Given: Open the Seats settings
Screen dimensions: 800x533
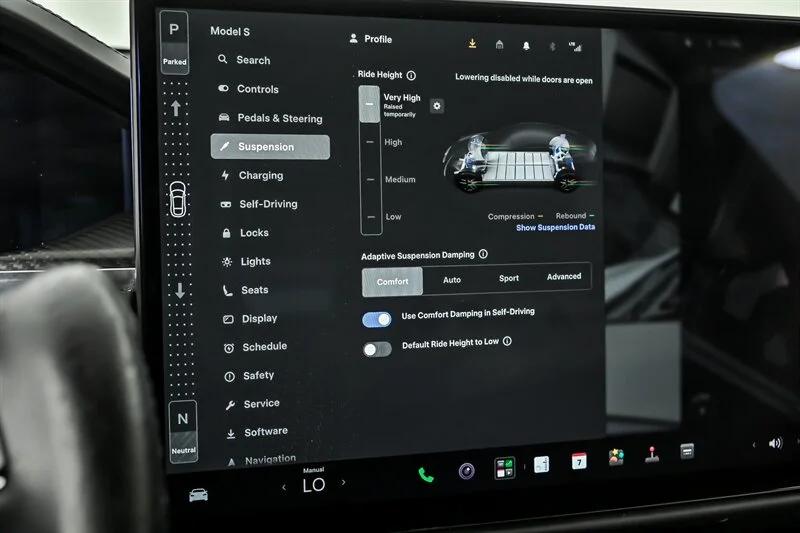Looking at the screenshot, I should [245, 290].
